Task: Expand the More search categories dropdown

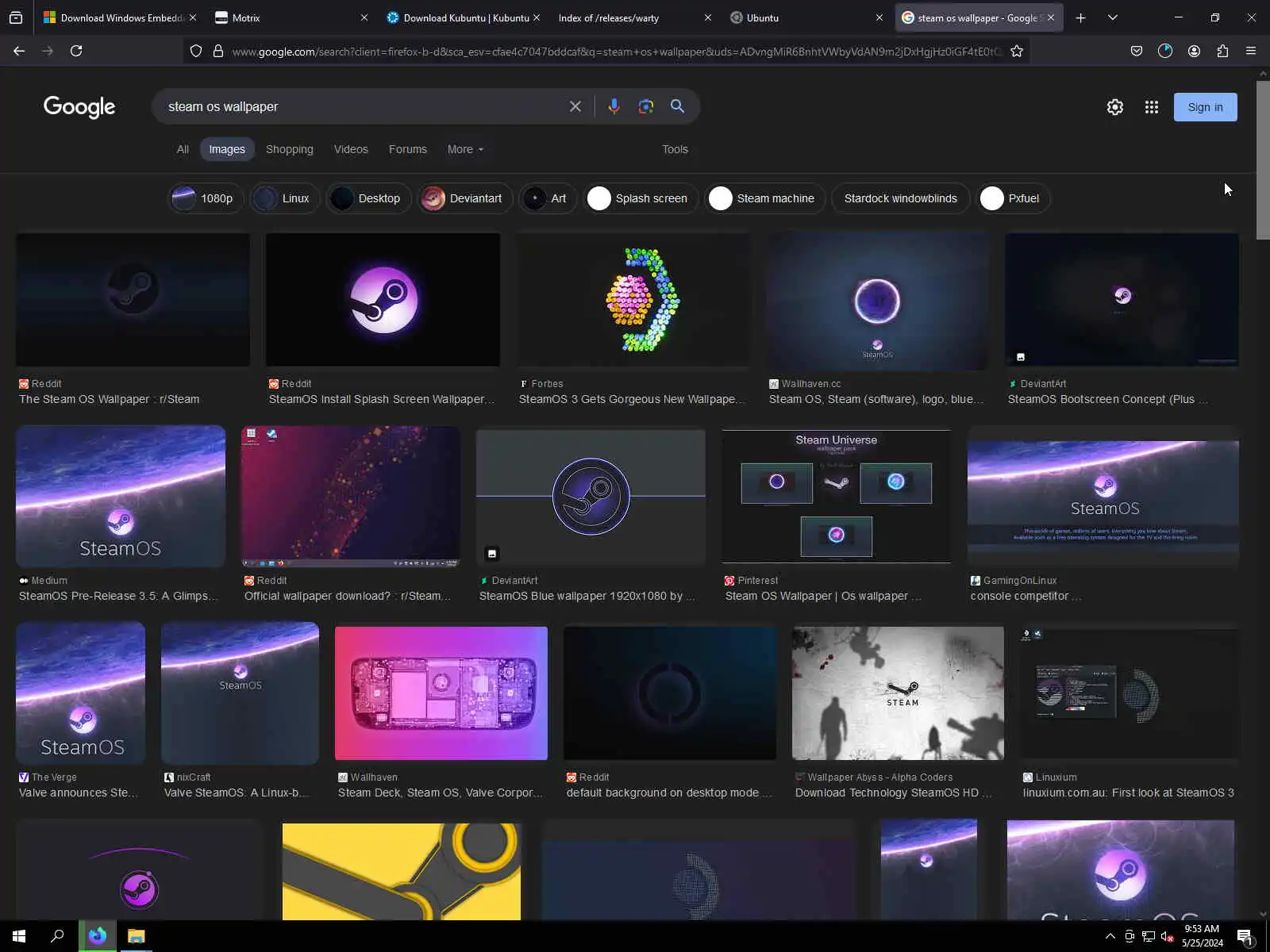Action: tap(465, 149)
